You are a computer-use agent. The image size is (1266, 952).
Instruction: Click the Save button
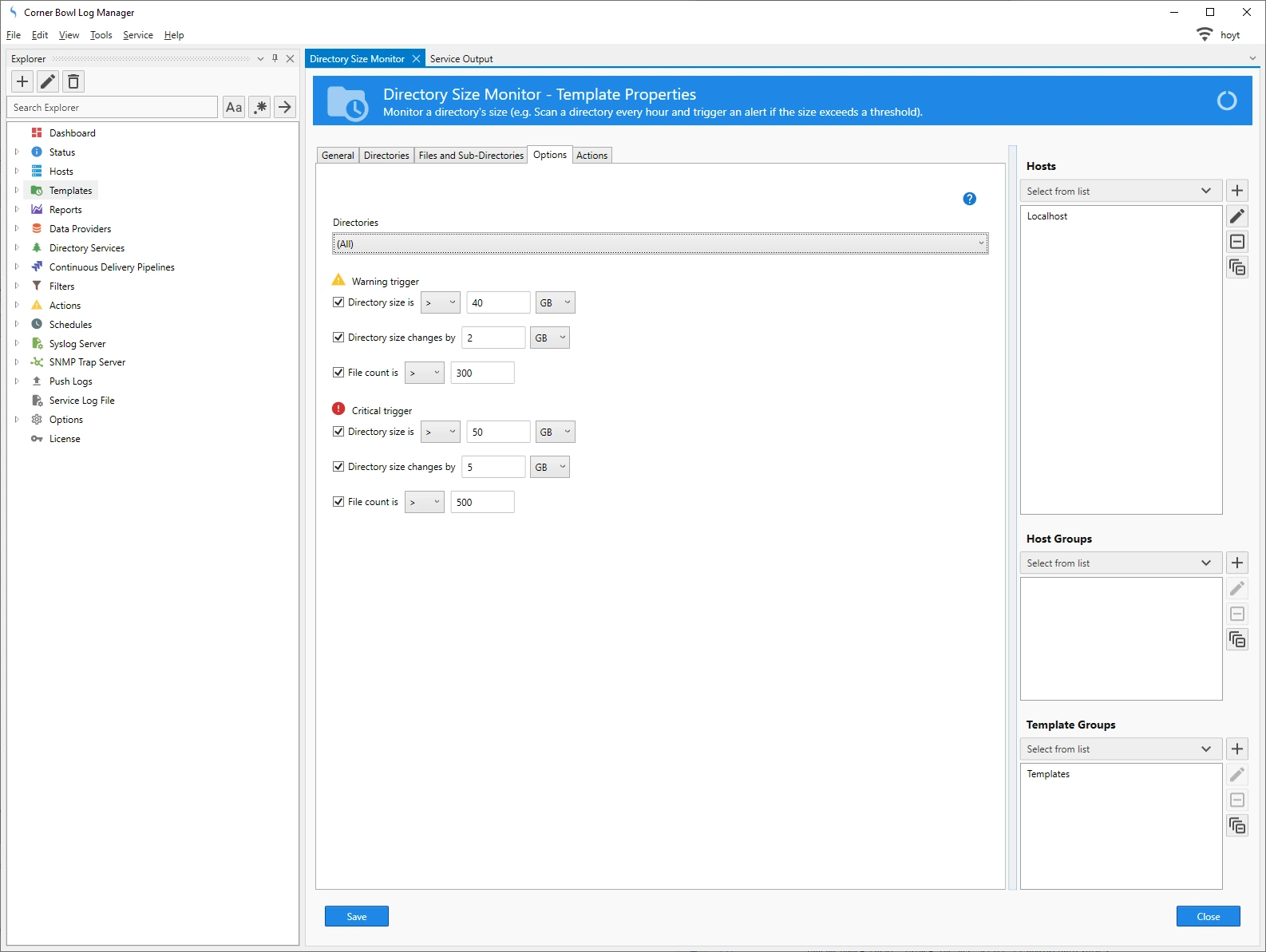(x=357, y=917)
